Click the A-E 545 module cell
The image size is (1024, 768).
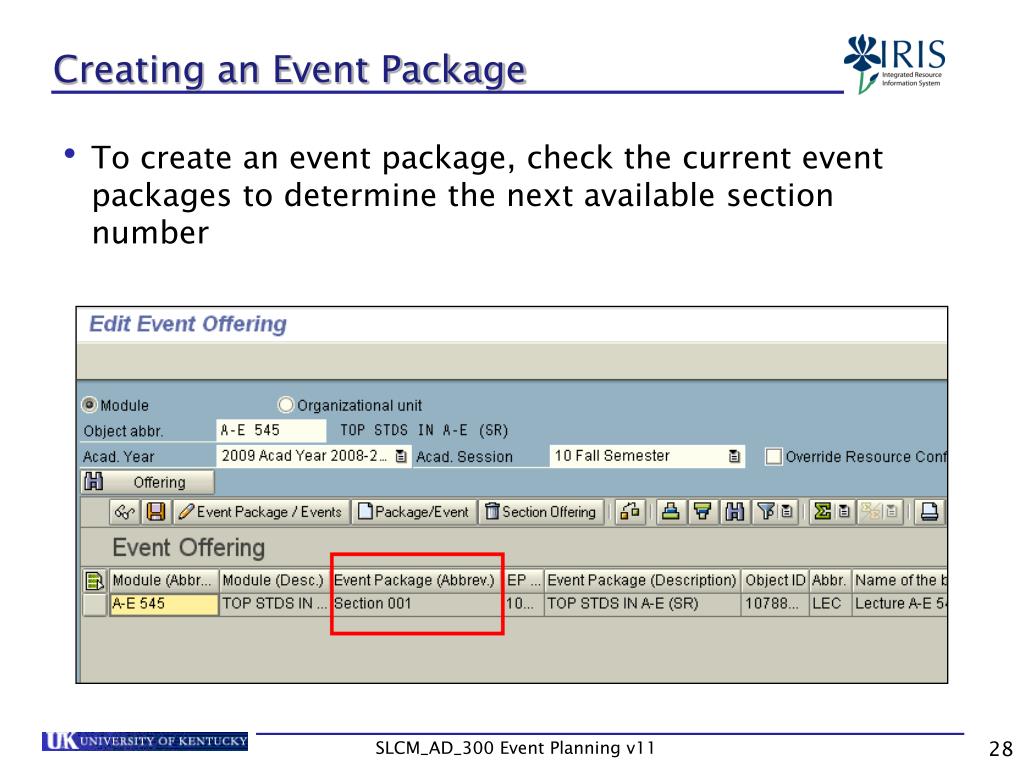[163, 604]
